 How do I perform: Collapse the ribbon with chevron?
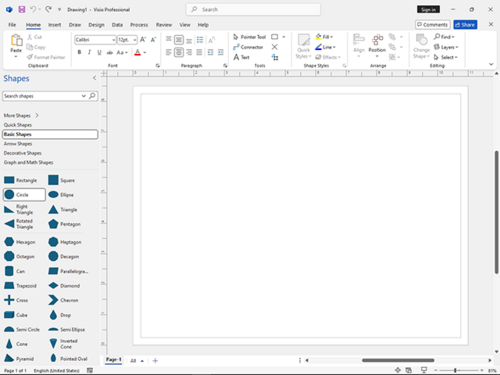click(x=491, y=64)
